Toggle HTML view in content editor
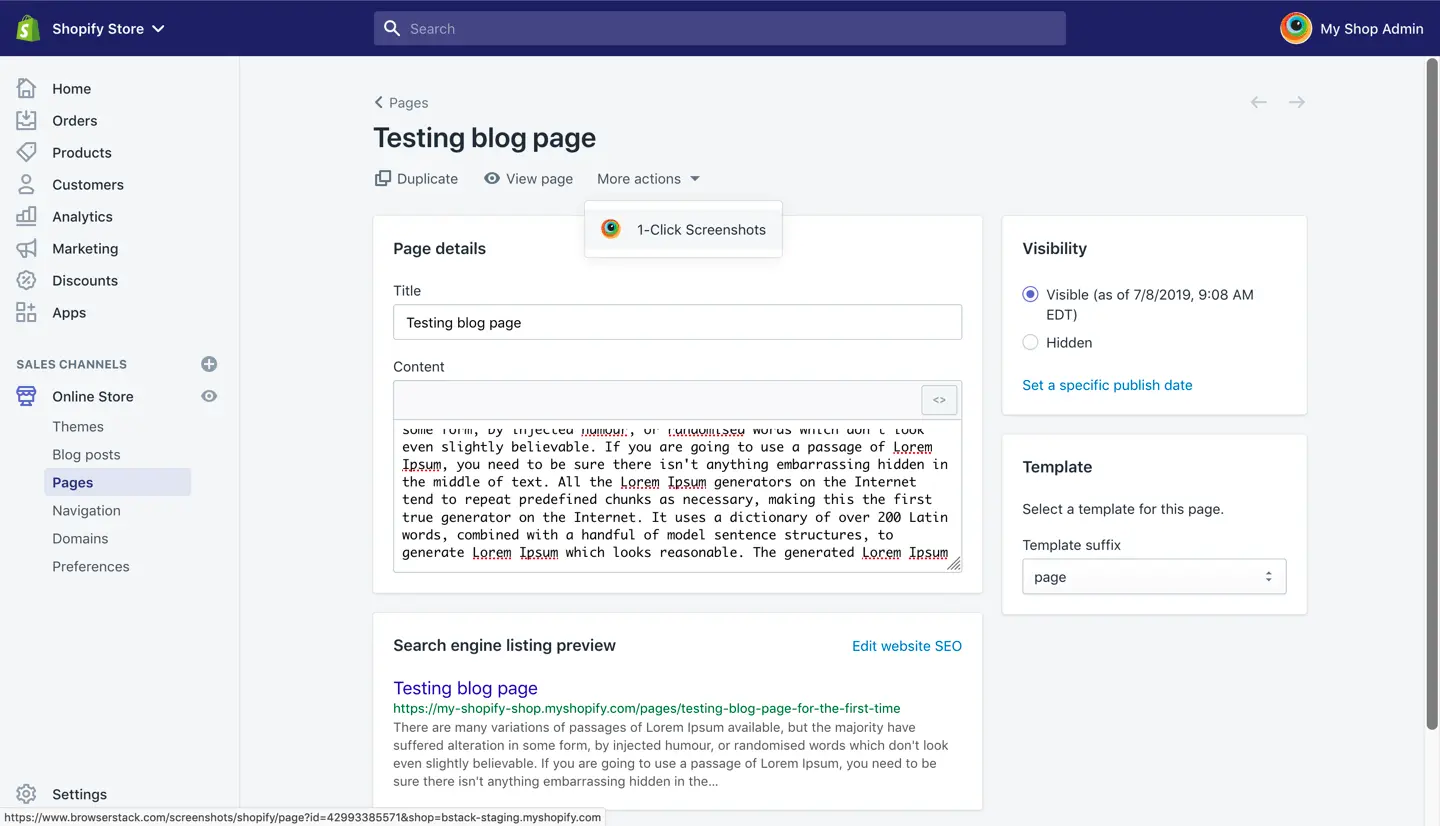This screenshot has height=826, width=1440. tap(939, 400)
